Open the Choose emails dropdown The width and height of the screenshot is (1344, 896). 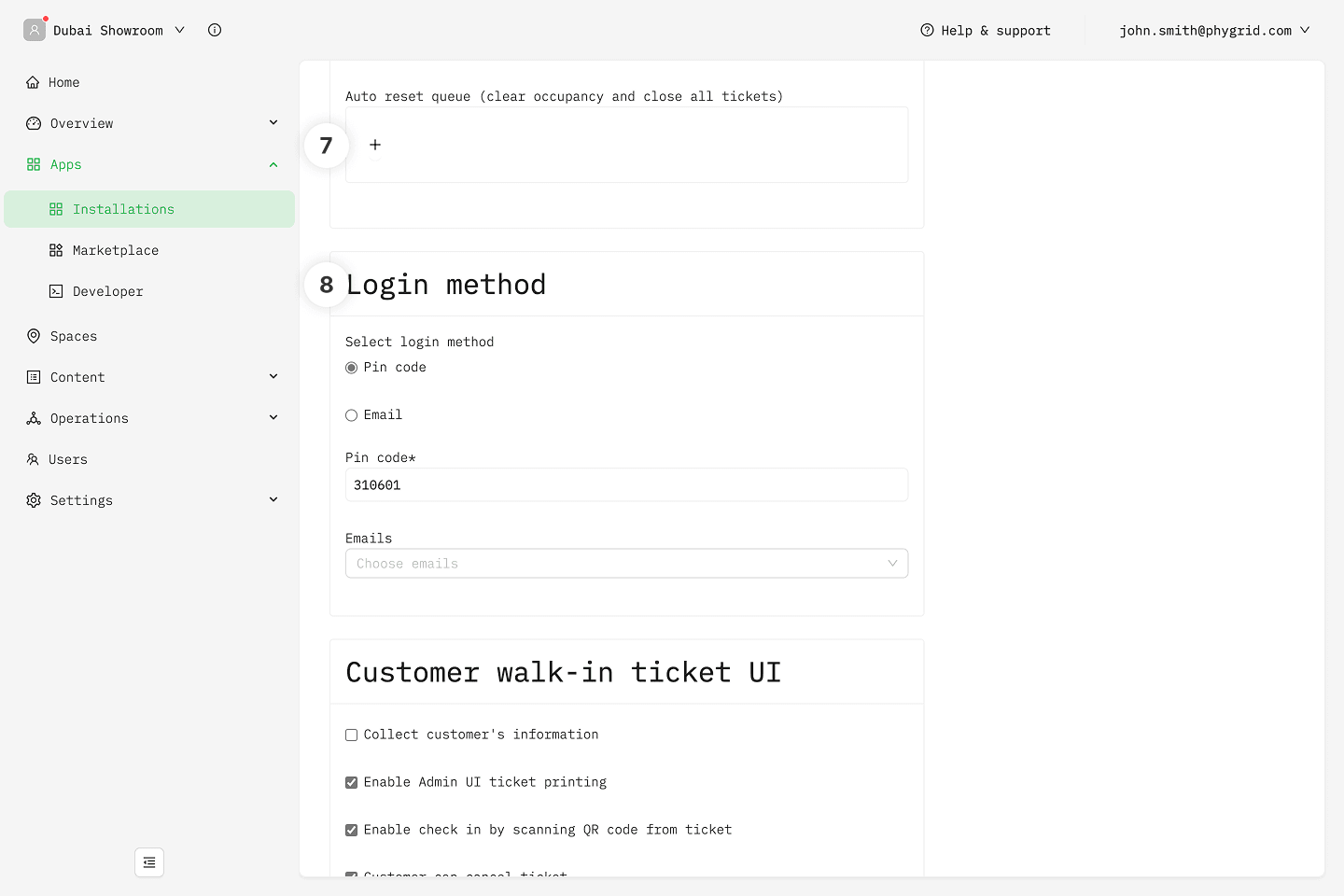[626, 564]
